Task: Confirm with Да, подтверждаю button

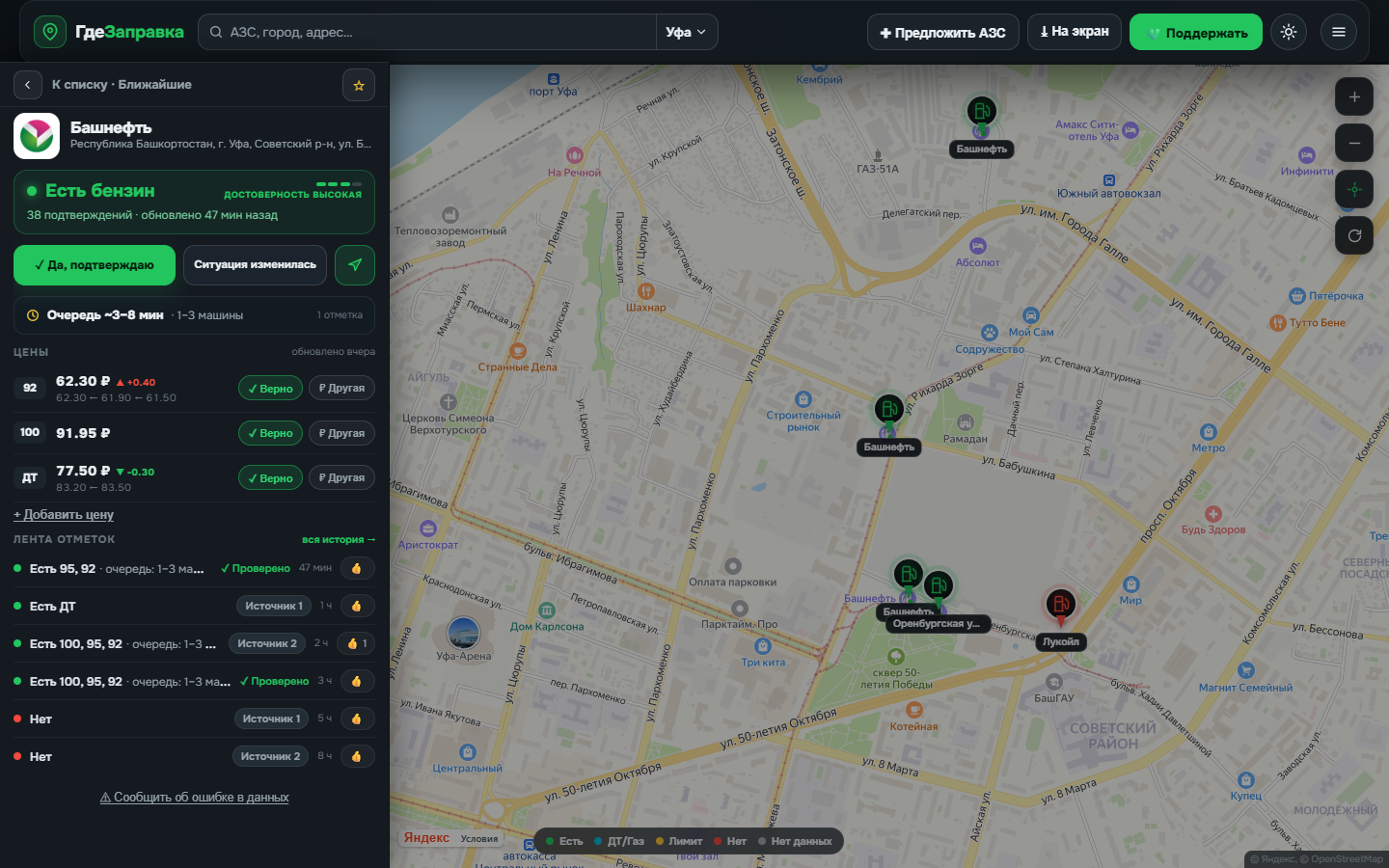Action: click(95, 265)
